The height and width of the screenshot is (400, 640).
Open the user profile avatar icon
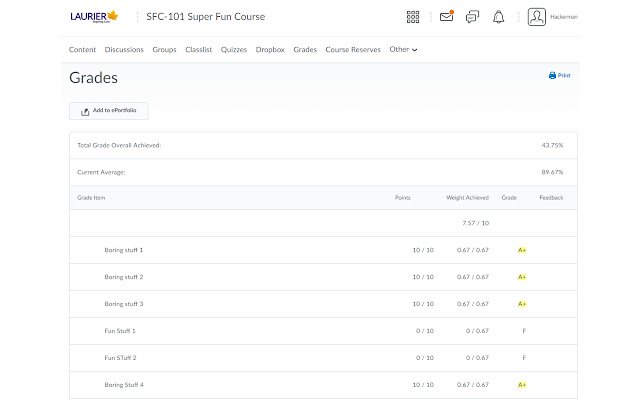coord(536,17)
